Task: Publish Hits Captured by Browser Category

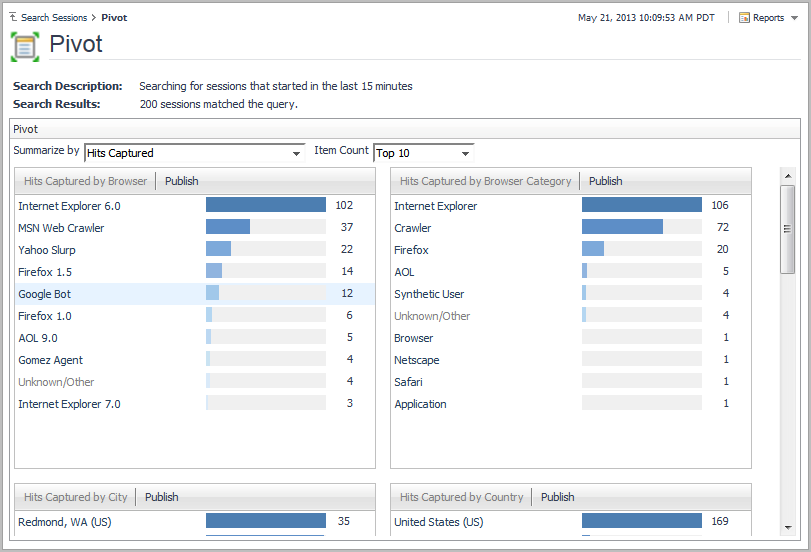Action: click(605, 181)
